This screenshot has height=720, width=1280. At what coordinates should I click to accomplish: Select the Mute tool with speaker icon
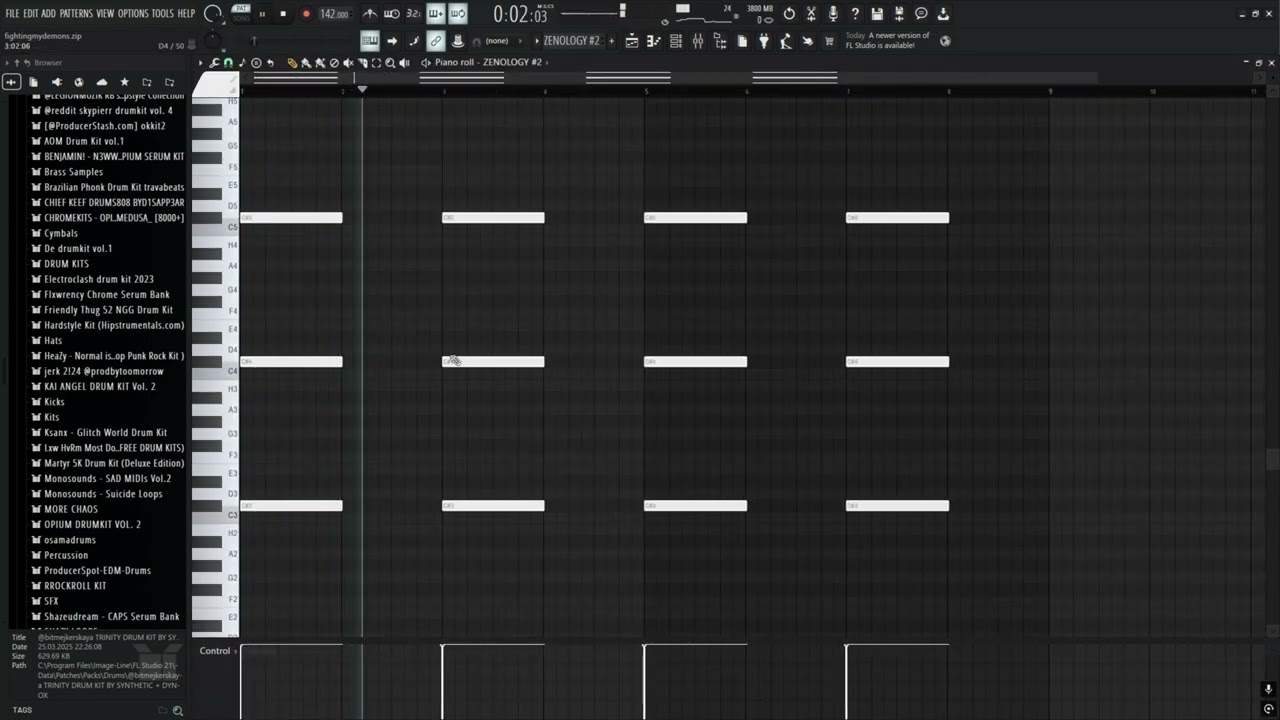348,63
